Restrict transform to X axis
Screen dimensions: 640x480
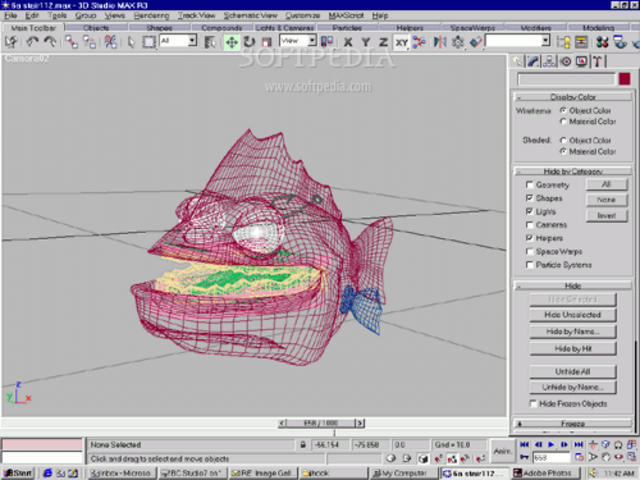point(348,42)
